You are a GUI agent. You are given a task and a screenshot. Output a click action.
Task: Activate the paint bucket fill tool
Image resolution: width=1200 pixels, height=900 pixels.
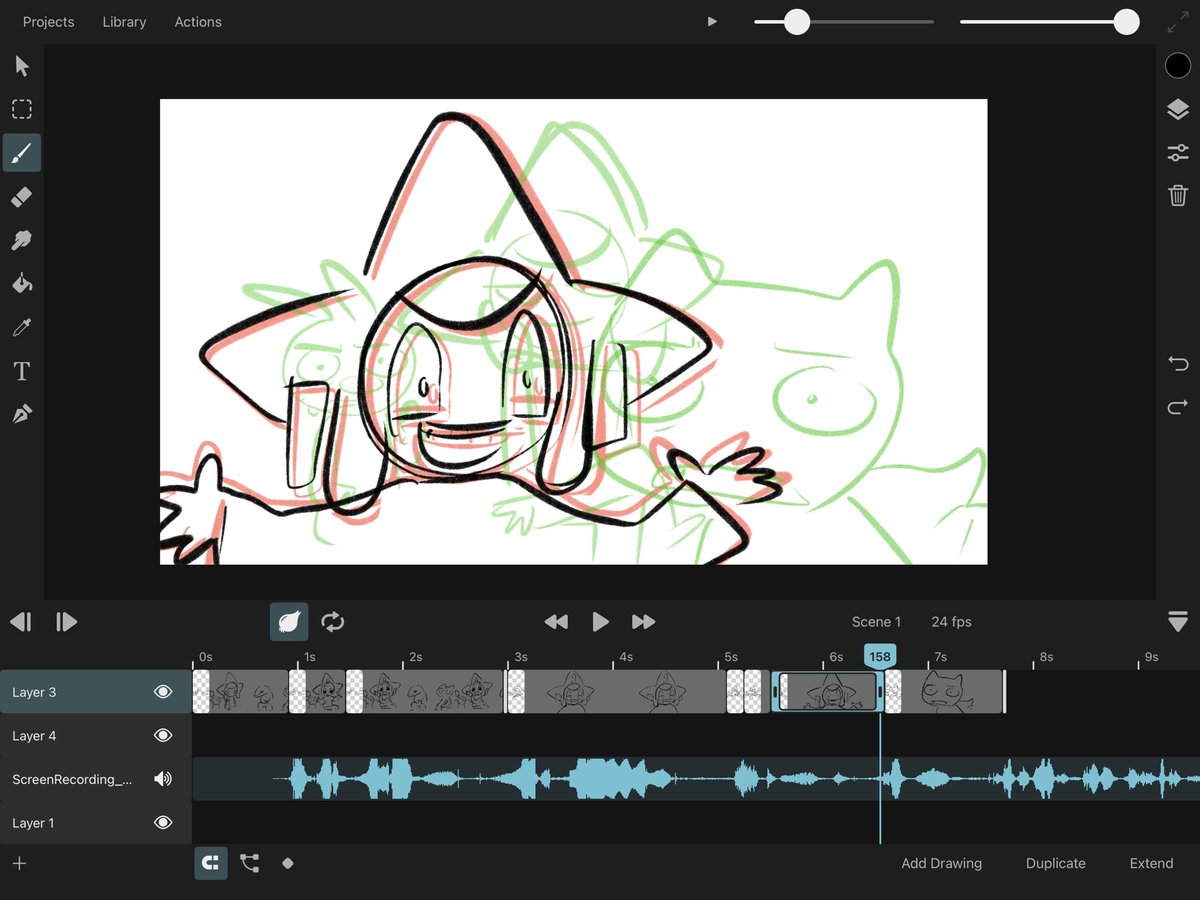22,284
